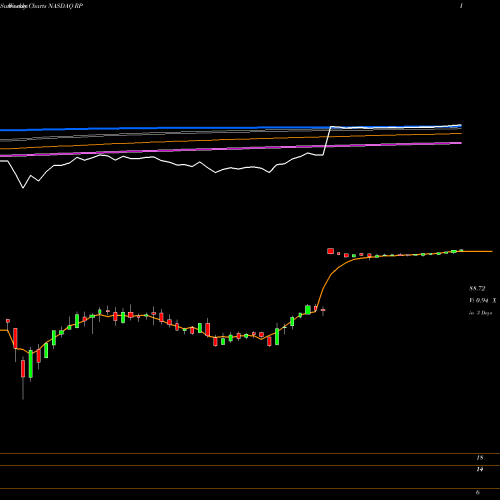Click the lowest long-wick red candle
This screenshot has width=500, height=500.
coord(23,378)
